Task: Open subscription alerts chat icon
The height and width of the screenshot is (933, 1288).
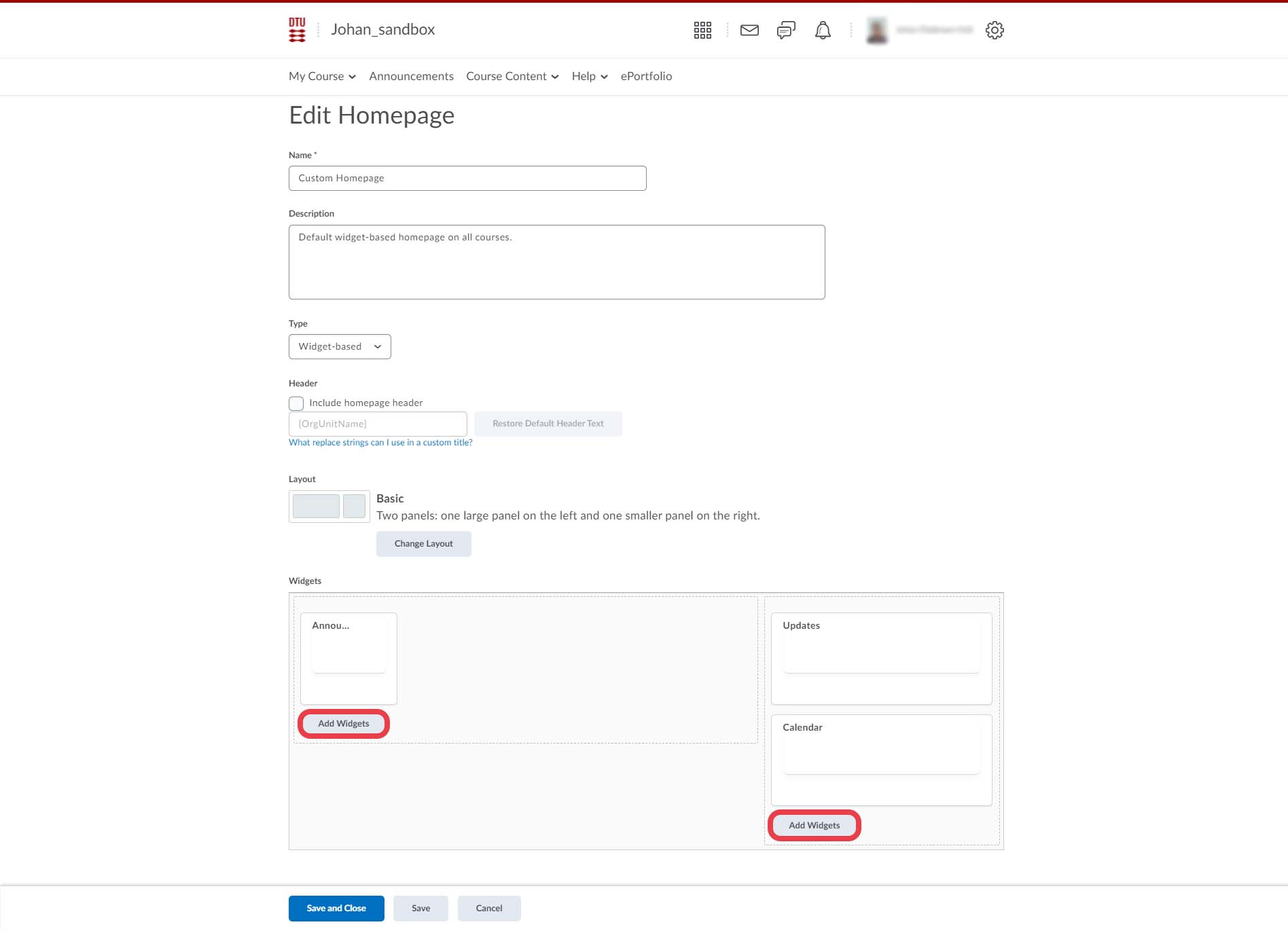Action: tap(786, 30)
